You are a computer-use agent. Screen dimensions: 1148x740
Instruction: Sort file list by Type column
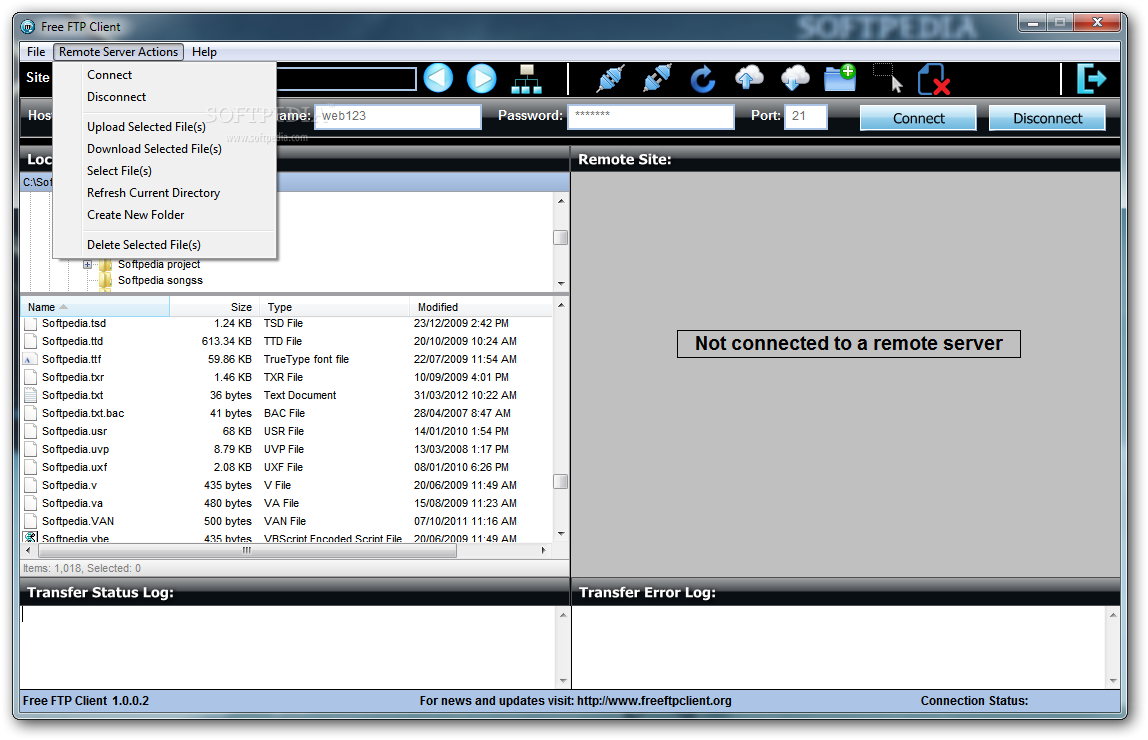coord(334,307)
